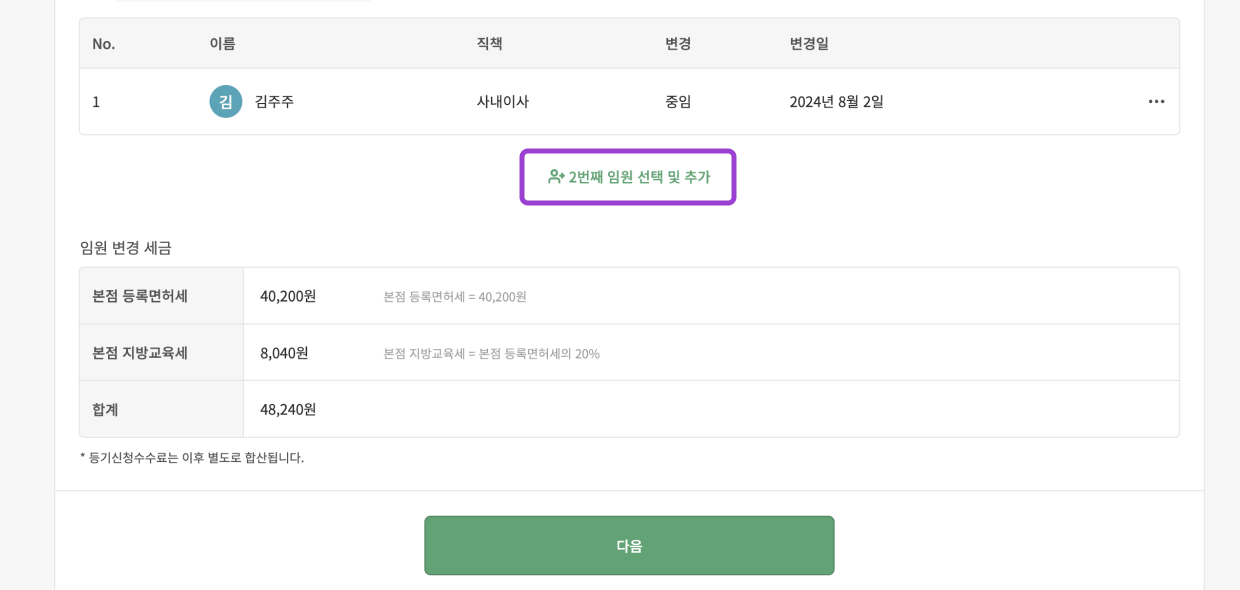Click the 임원 변경 세금 heading
Viewport: 1240px width, 590px height.
click(x=126, y=248)
